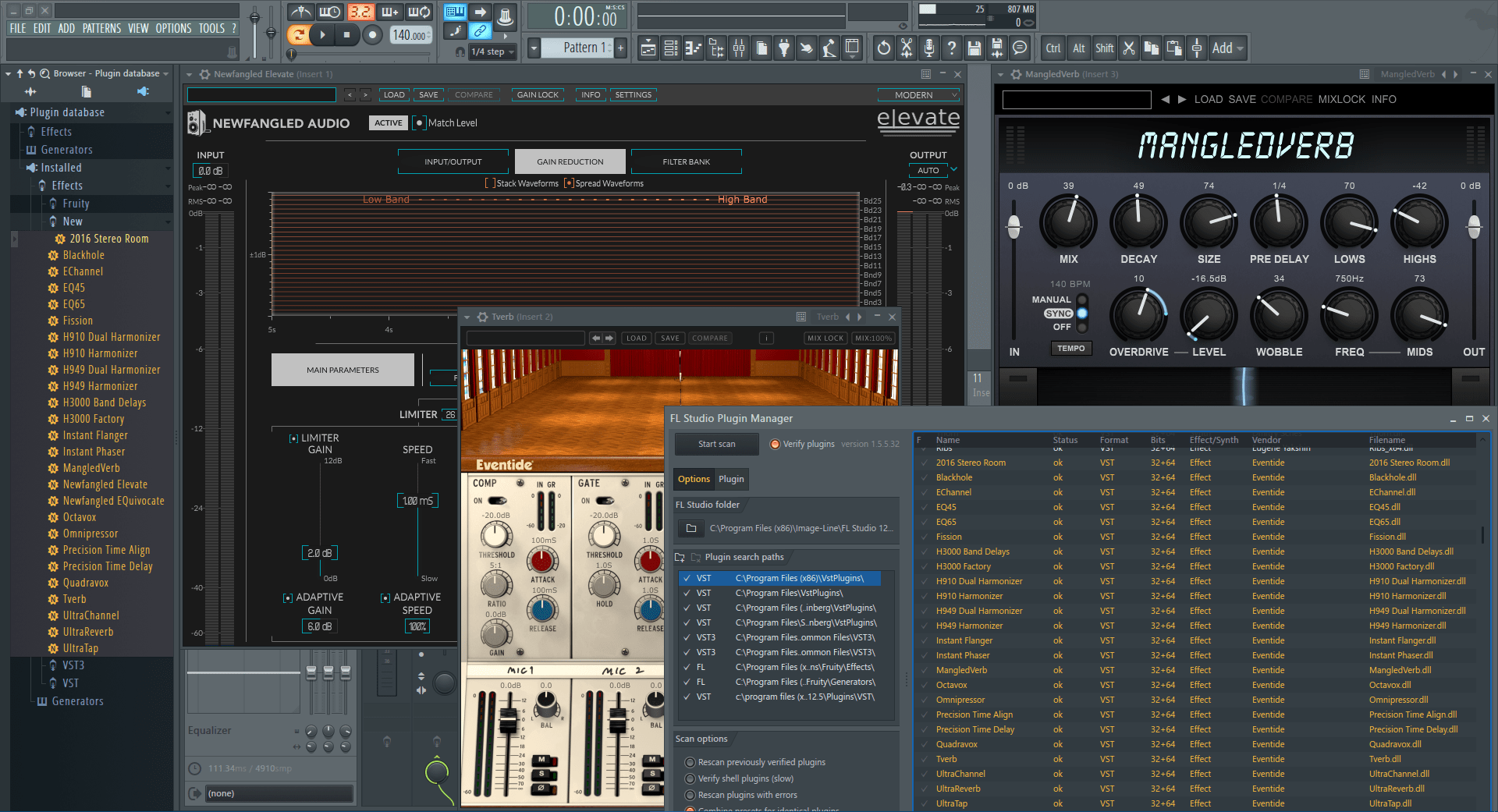Toggle Adaptive Speed checkbox in Elevate
The width and height of the screenshot is (1498, 812).
(x=385, y=597)
